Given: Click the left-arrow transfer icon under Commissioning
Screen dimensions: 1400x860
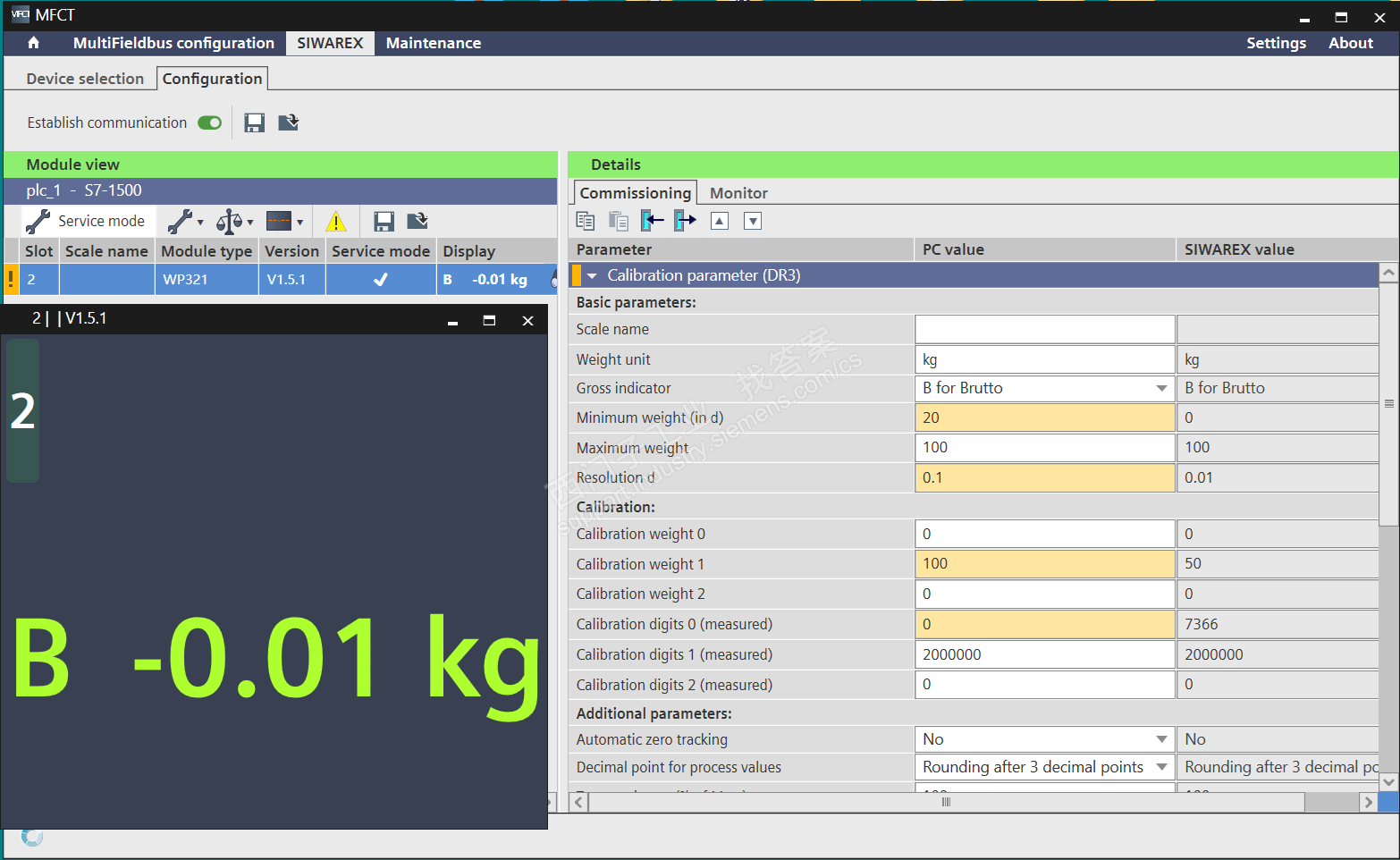Looking at the screenshot, I should (653, 221).
